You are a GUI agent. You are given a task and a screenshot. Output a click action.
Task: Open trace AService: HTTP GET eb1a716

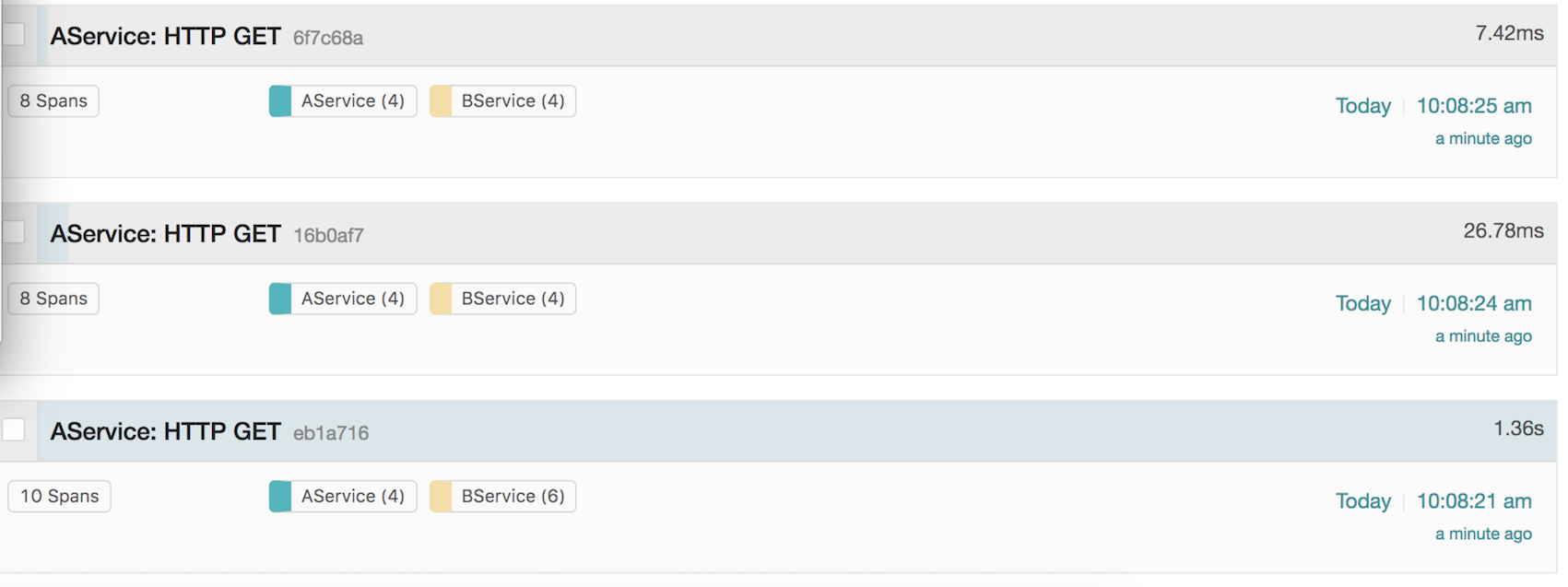[166, 431]
